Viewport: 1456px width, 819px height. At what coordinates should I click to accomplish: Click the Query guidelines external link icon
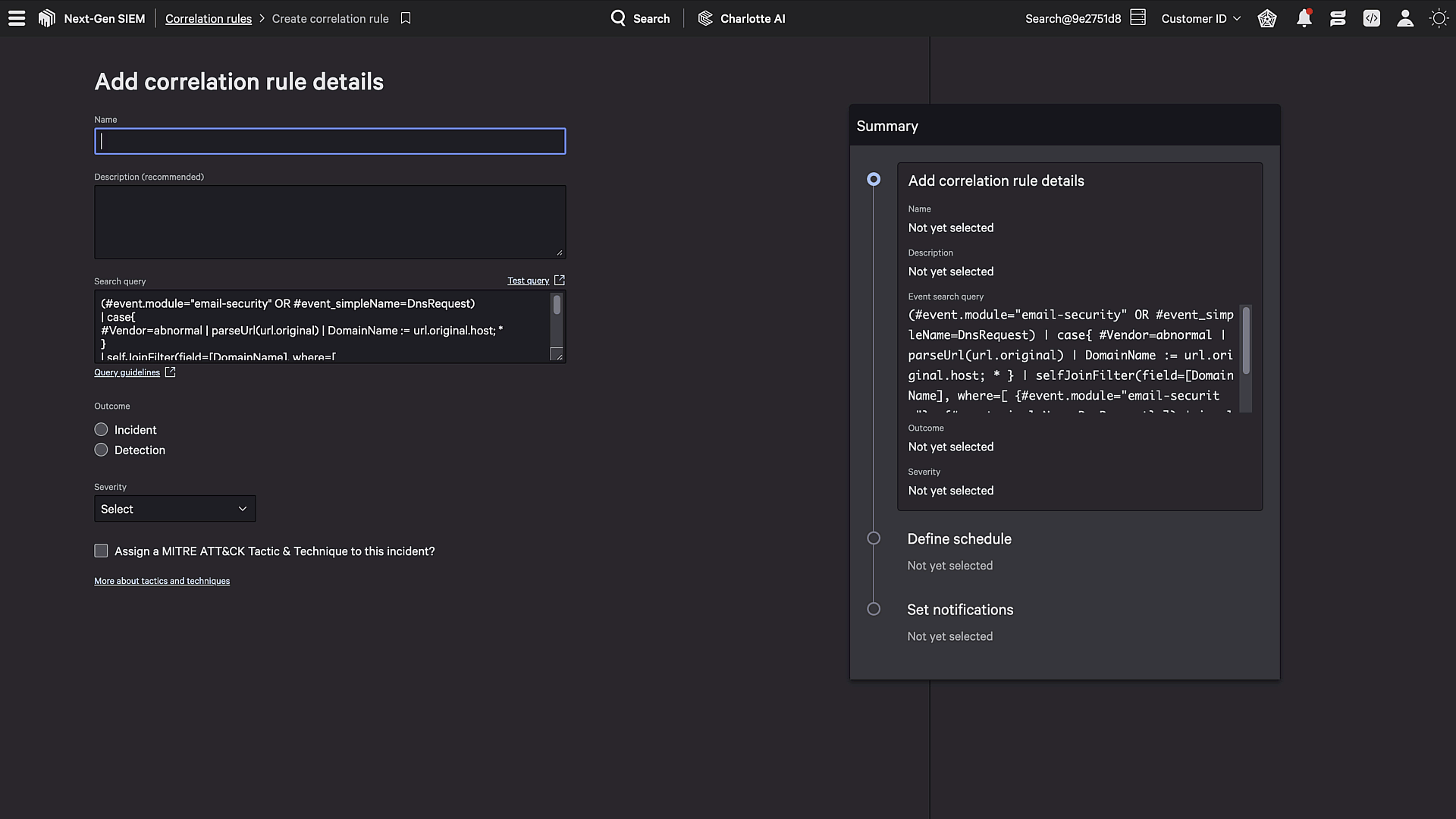(x=170, y=372)
